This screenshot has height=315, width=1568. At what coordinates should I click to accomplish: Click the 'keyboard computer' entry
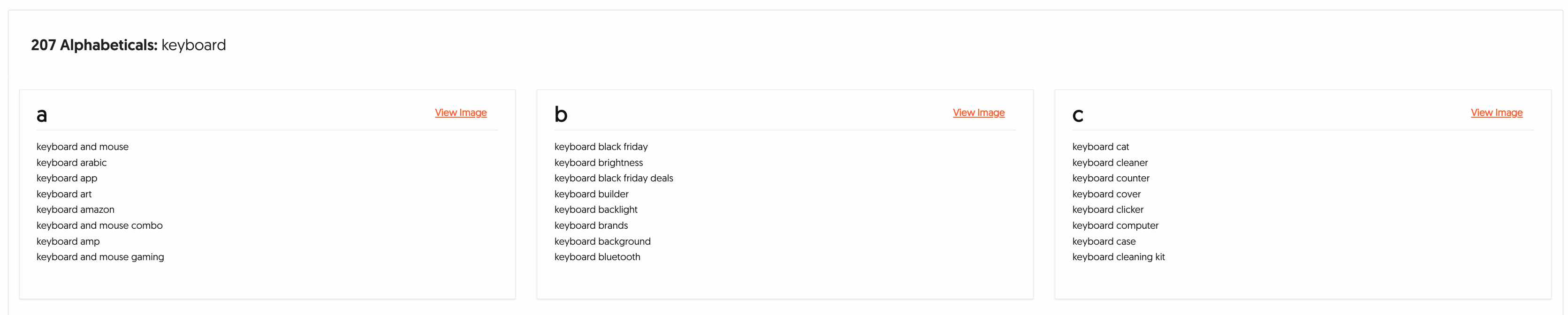pos(1115,225)
